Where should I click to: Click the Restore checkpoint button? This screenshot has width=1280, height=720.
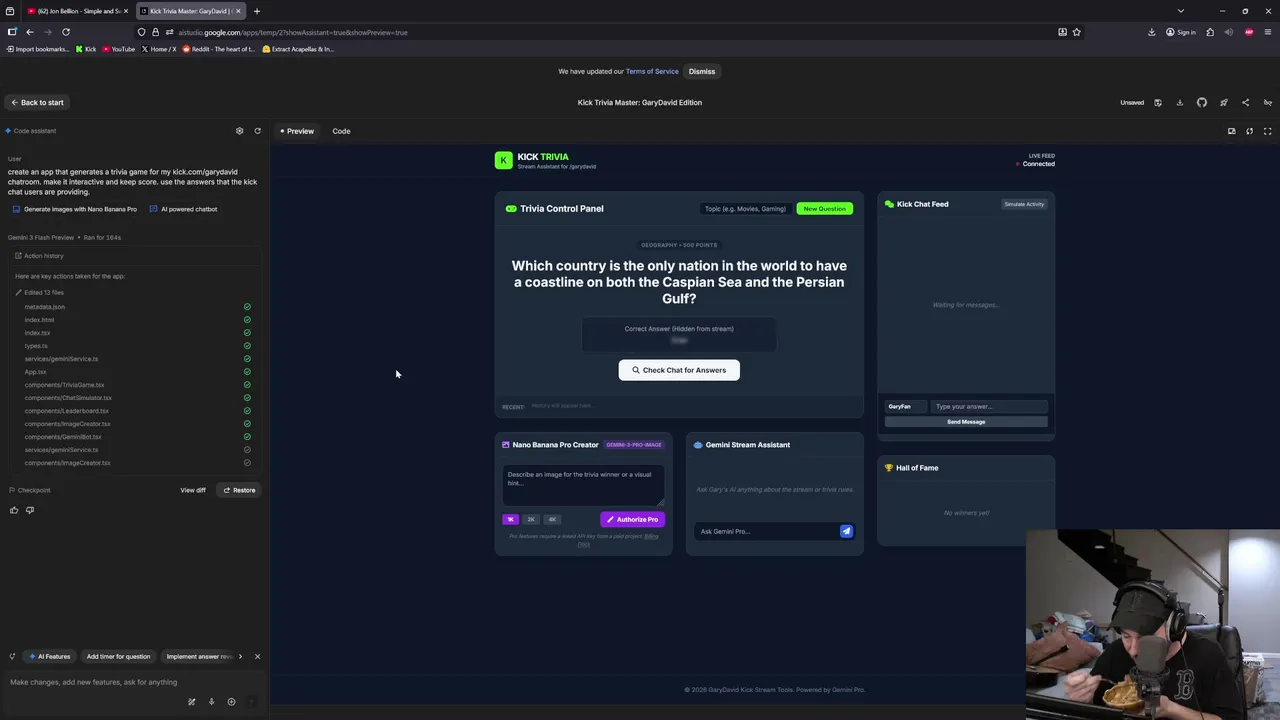[239, 490]
